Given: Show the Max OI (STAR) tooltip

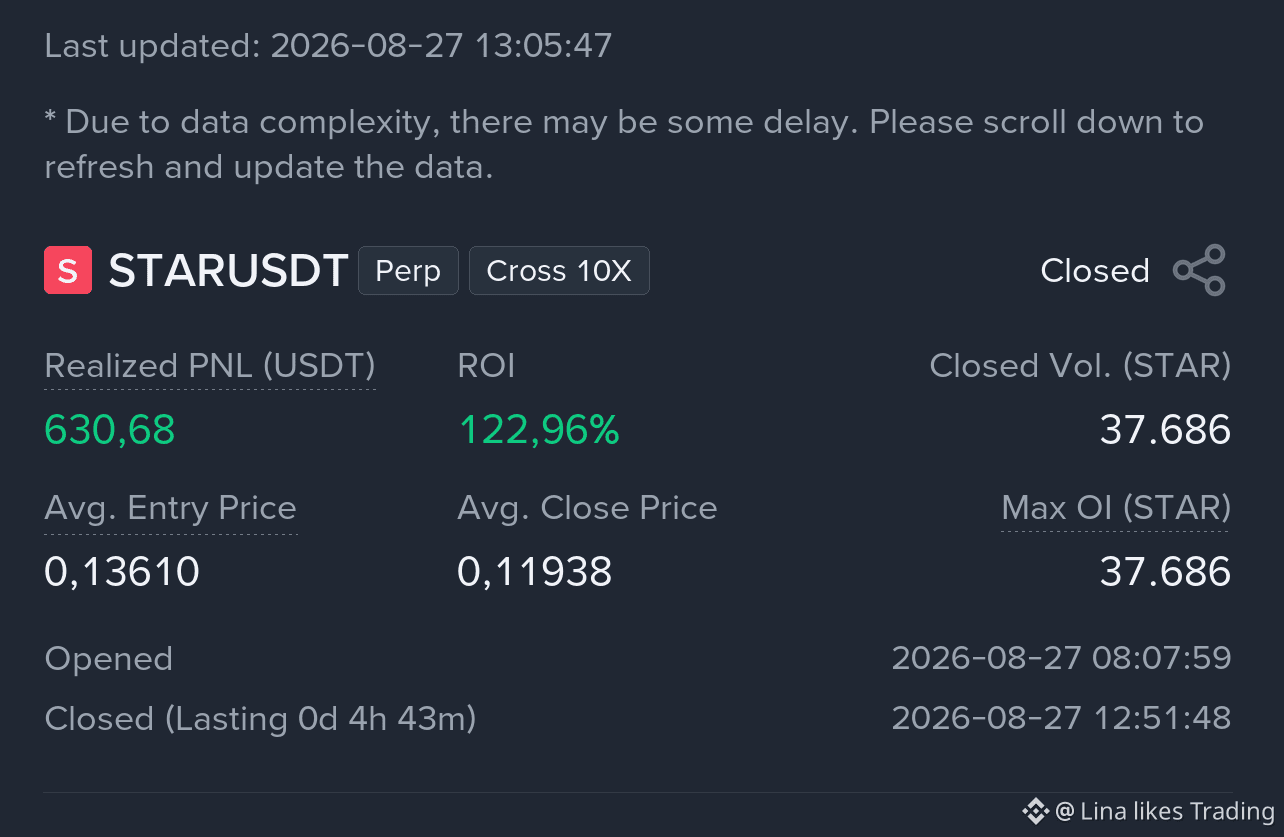Looking at the screenshot, I should (x=1116, y=509).
